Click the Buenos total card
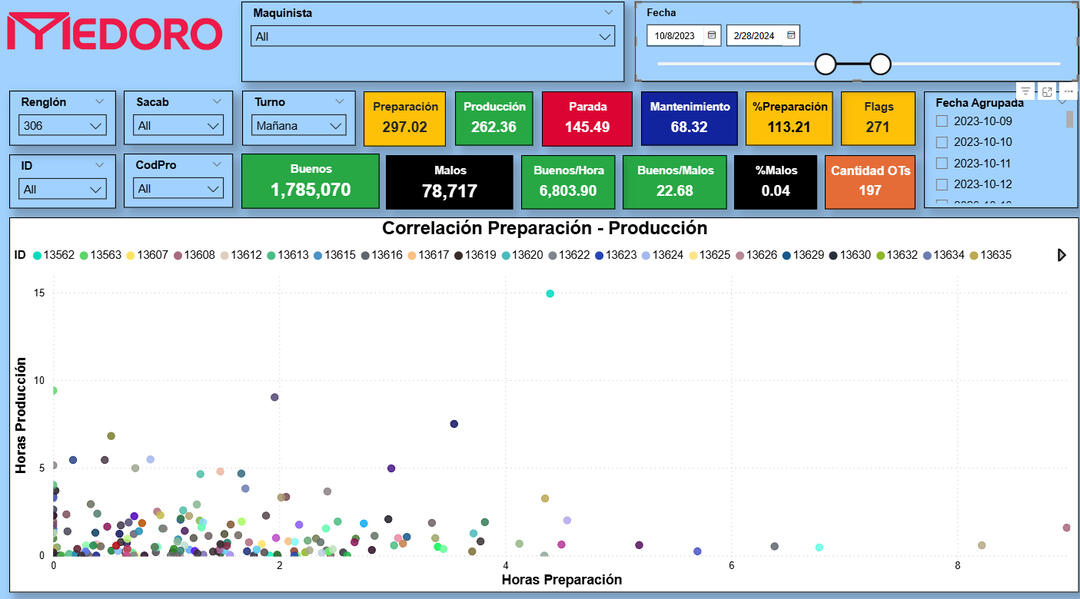1080x599 pixels. pyautogui.click(x=310, y=181)
